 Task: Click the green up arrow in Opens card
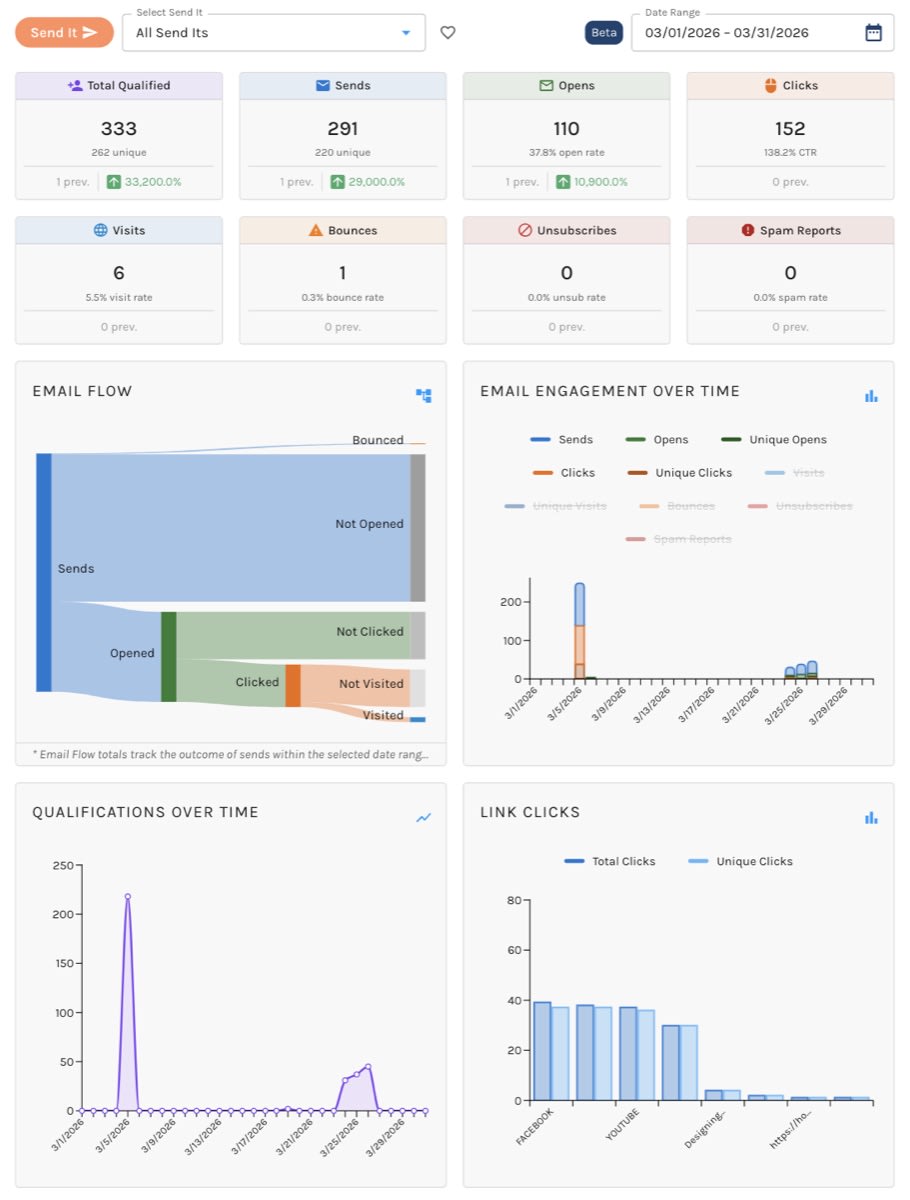point(562,182)
